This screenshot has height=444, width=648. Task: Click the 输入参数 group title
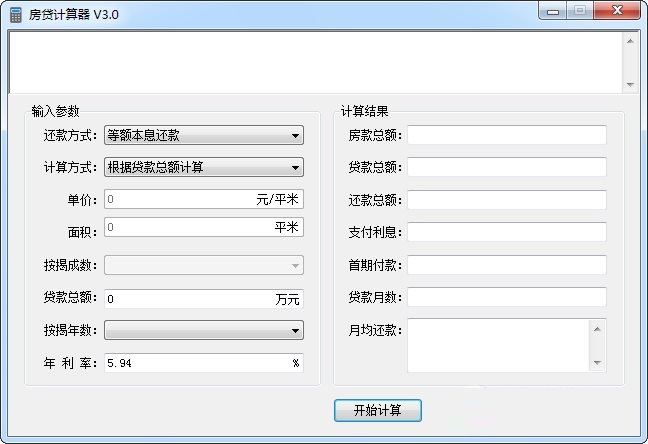[x=55, y=111]
